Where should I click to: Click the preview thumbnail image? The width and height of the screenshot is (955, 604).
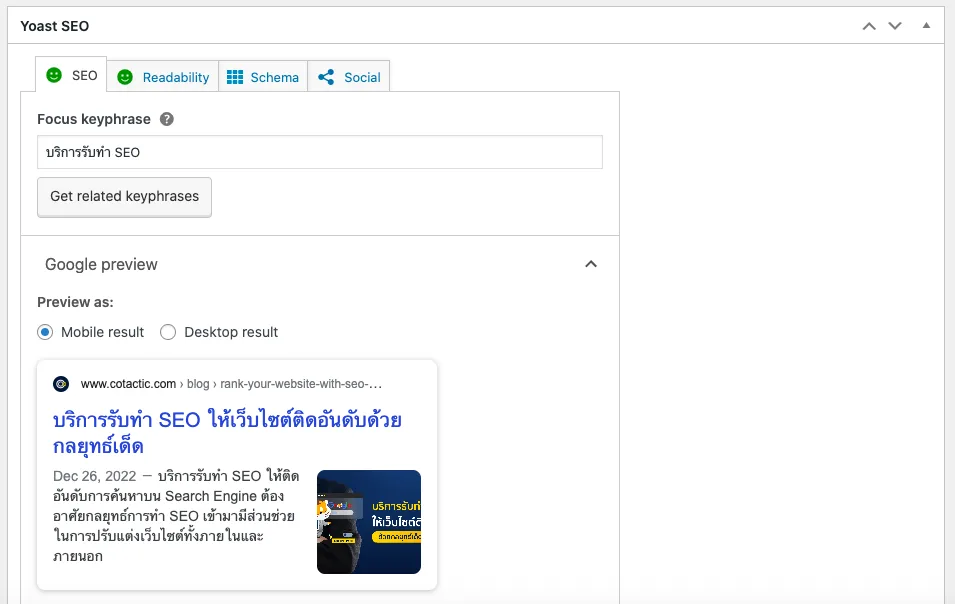368,522
